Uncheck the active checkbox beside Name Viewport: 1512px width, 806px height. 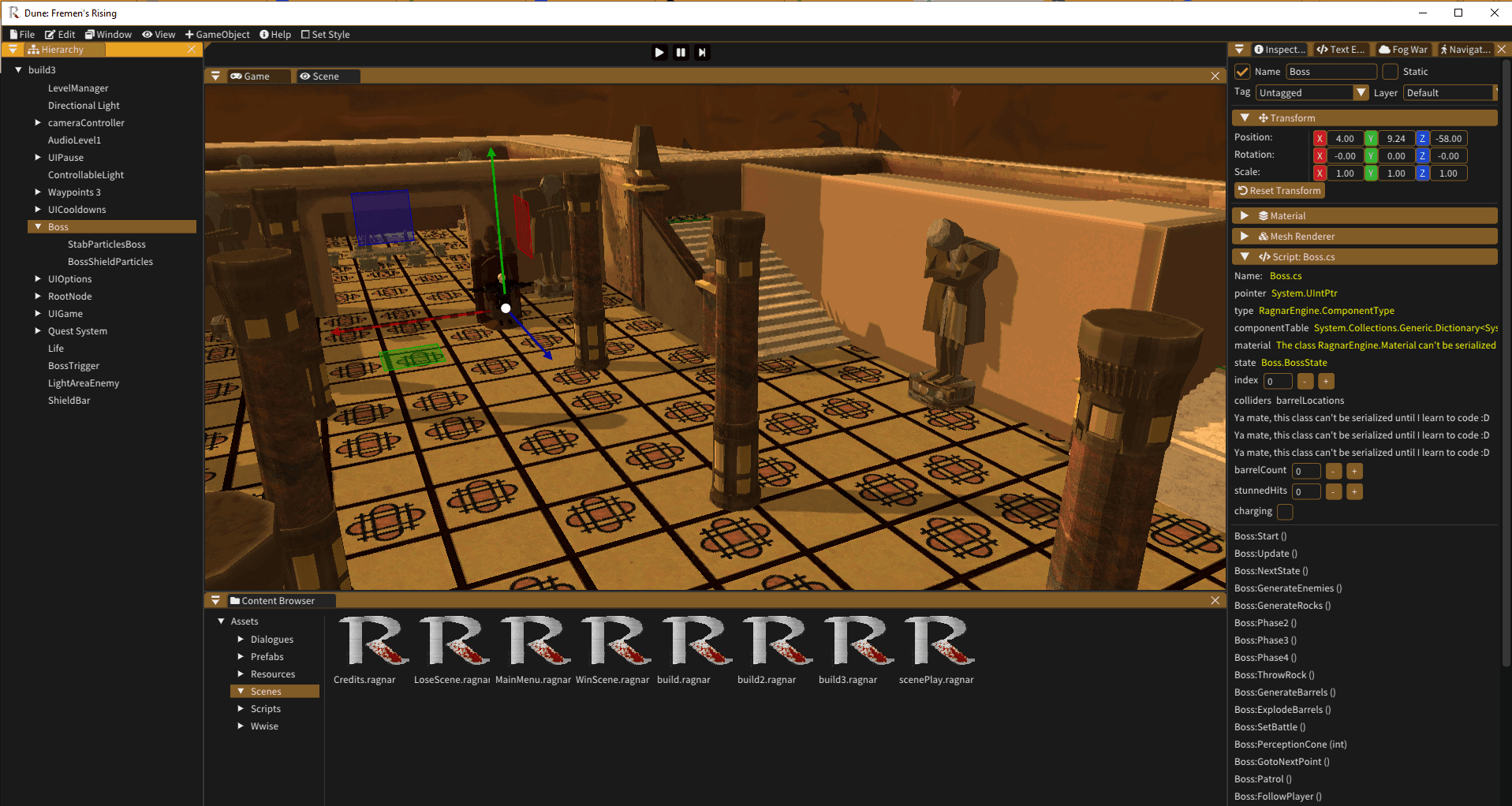(x=1242, y=72)
